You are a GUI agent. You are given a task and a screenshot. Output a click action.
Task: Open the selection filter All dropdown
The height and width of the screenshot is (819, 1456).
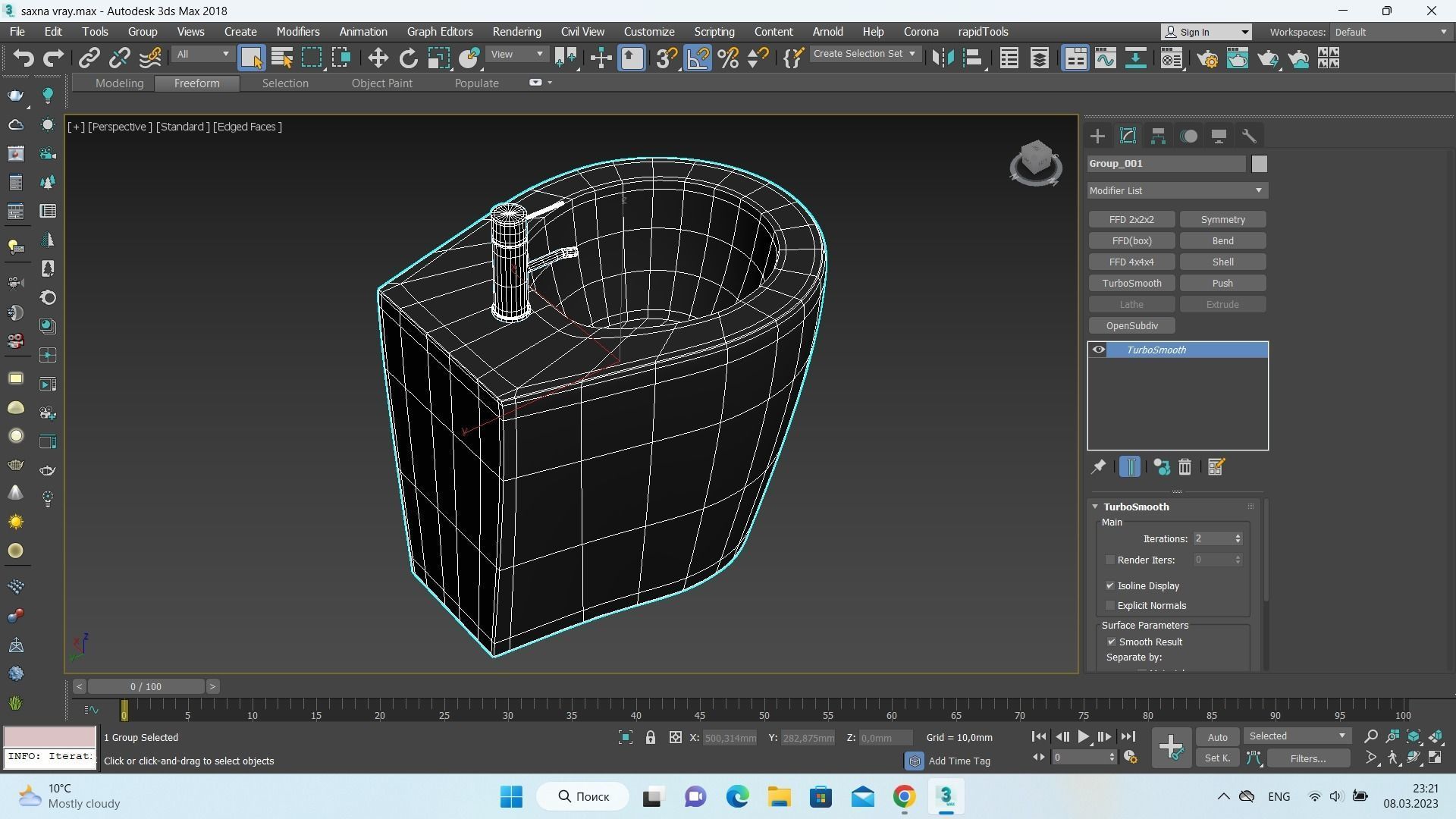pyautogui.click(x=202, y=55)
